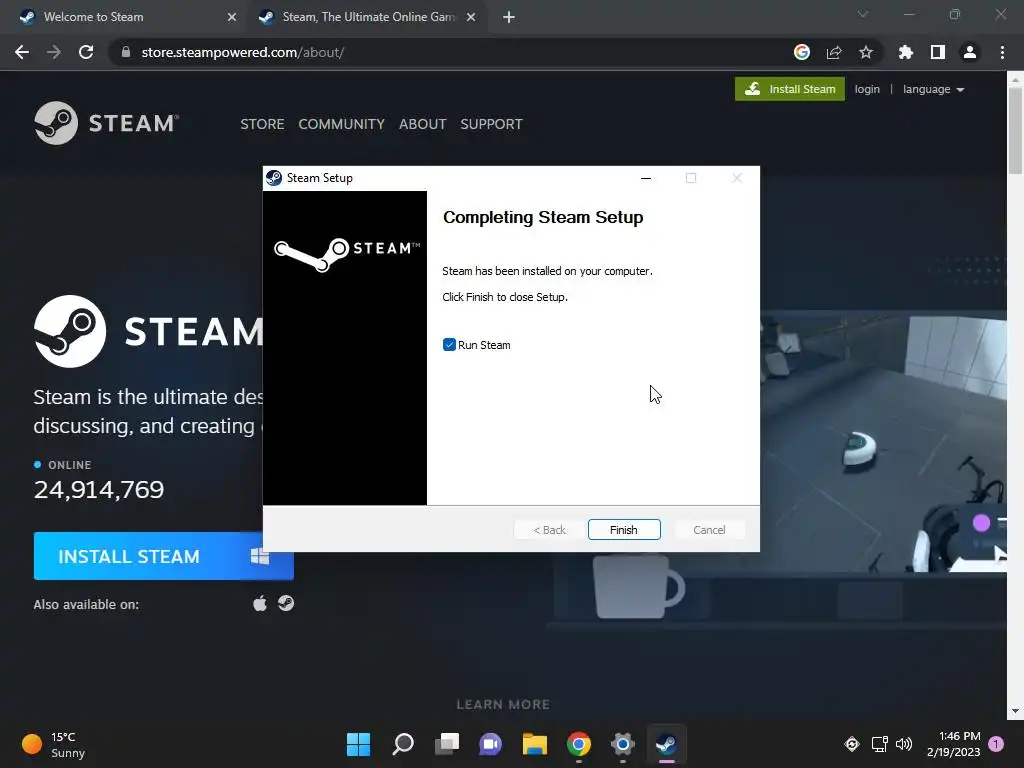Toggle the Chrome side panel icon

pyautogui.click(x=938, y=52)
